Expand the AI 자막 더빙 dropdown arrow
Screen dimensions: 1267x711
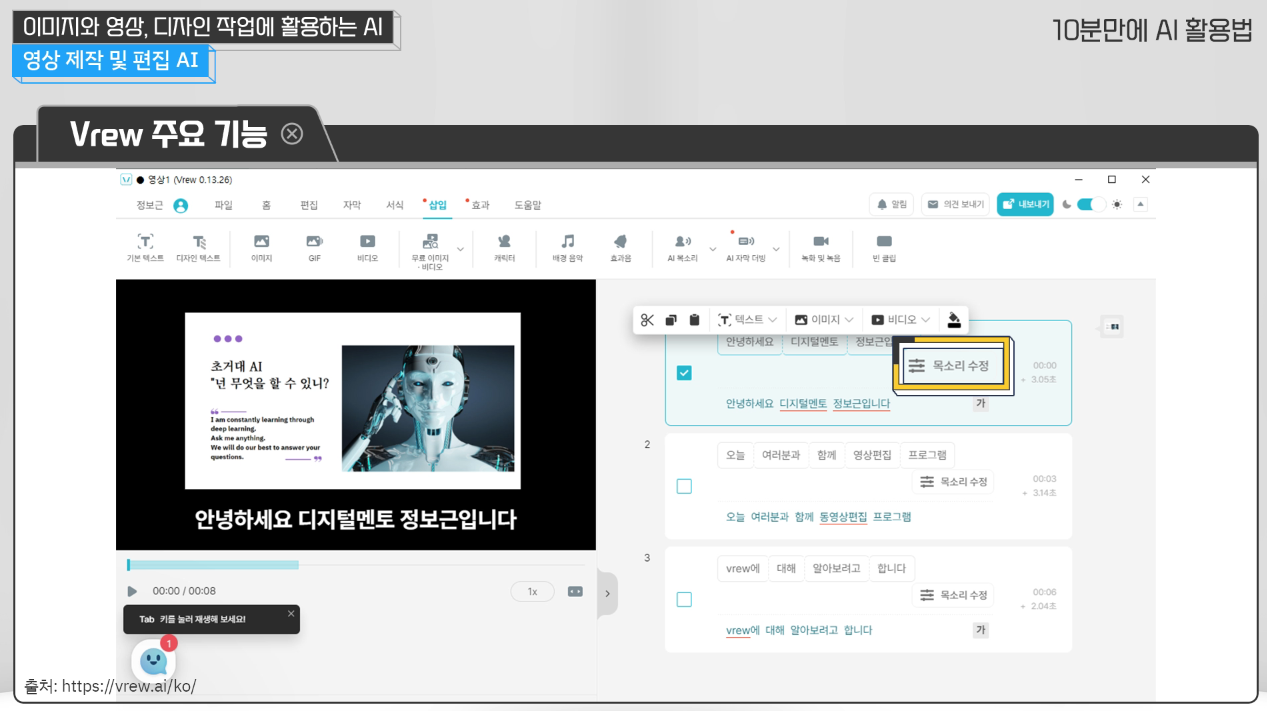pyautogui.click(x=776, y=248)
